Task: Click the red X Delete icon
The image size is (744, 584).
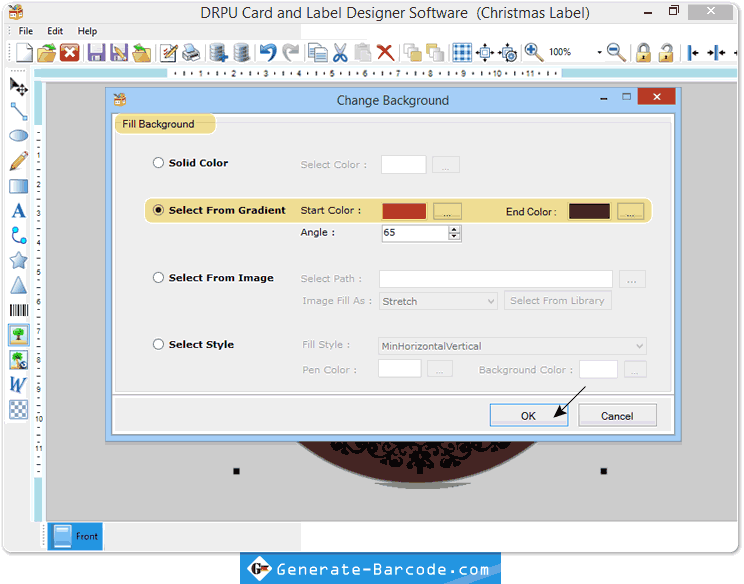Action: [386, 52]
